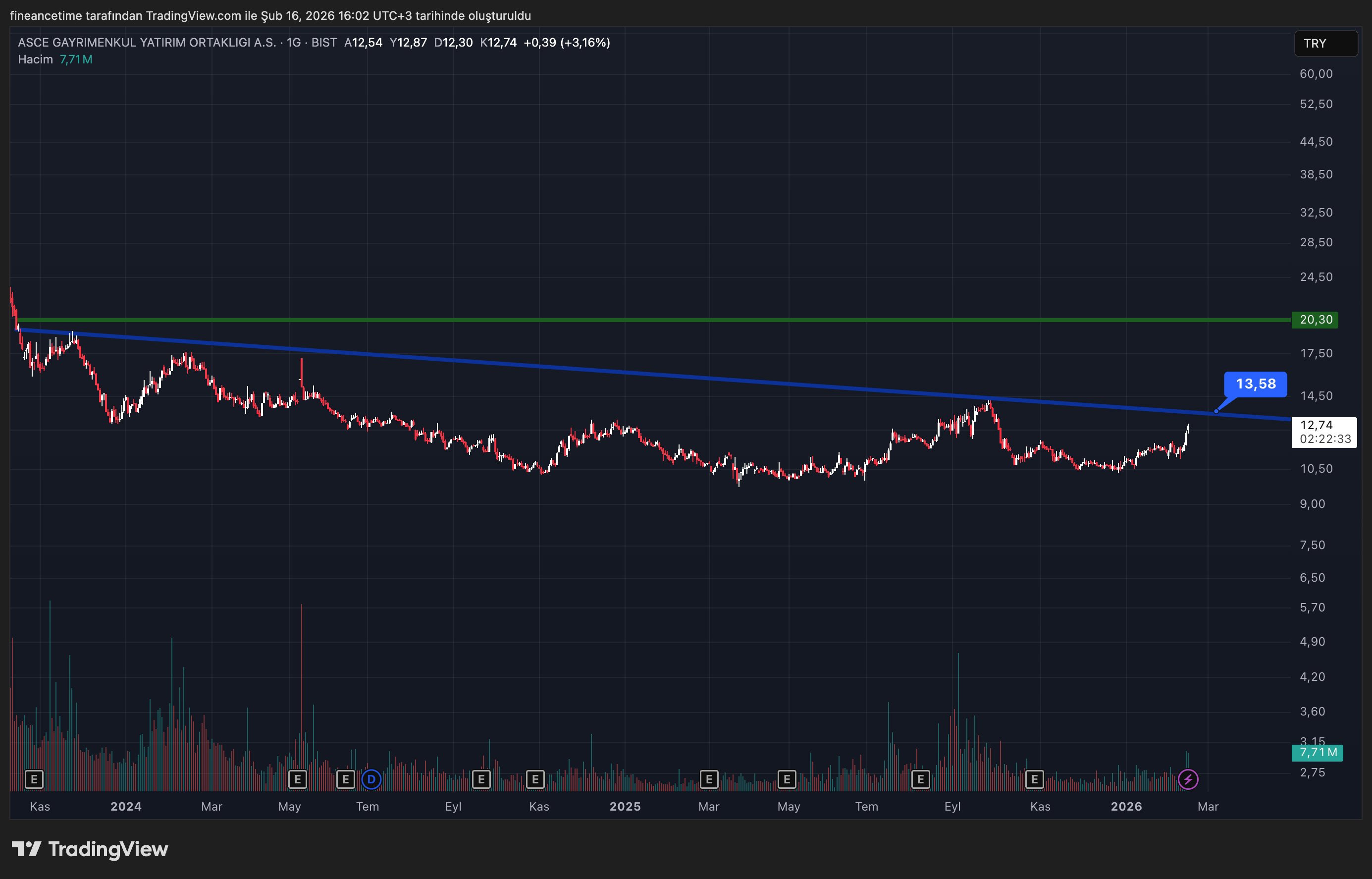Click the E marker above May 2024
Image resolution: width=1372 pixels, height=879 pixels.
[x=297, y=779]
